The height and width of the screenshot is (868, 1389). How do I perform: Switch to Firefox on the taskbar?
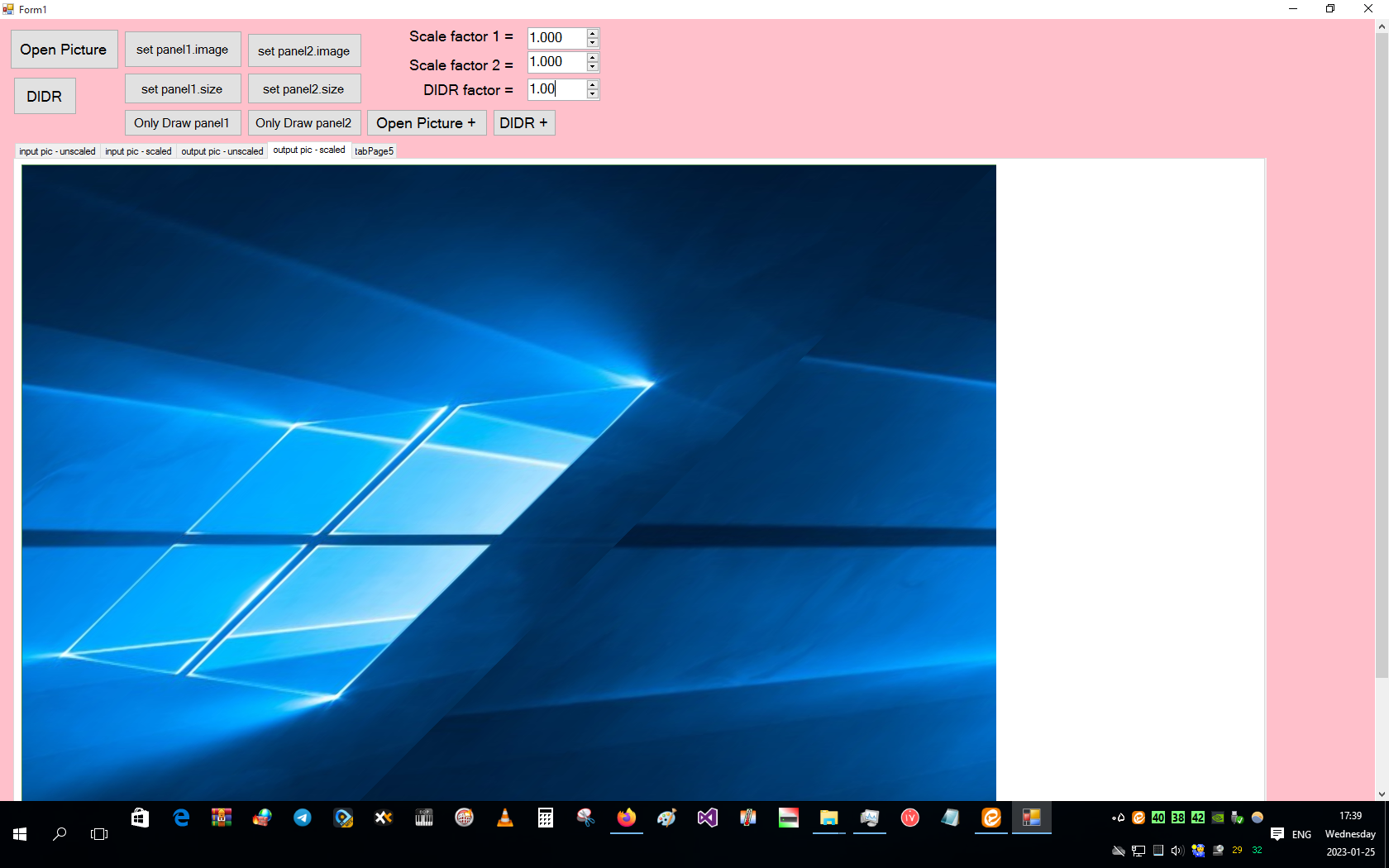[627, 818]
